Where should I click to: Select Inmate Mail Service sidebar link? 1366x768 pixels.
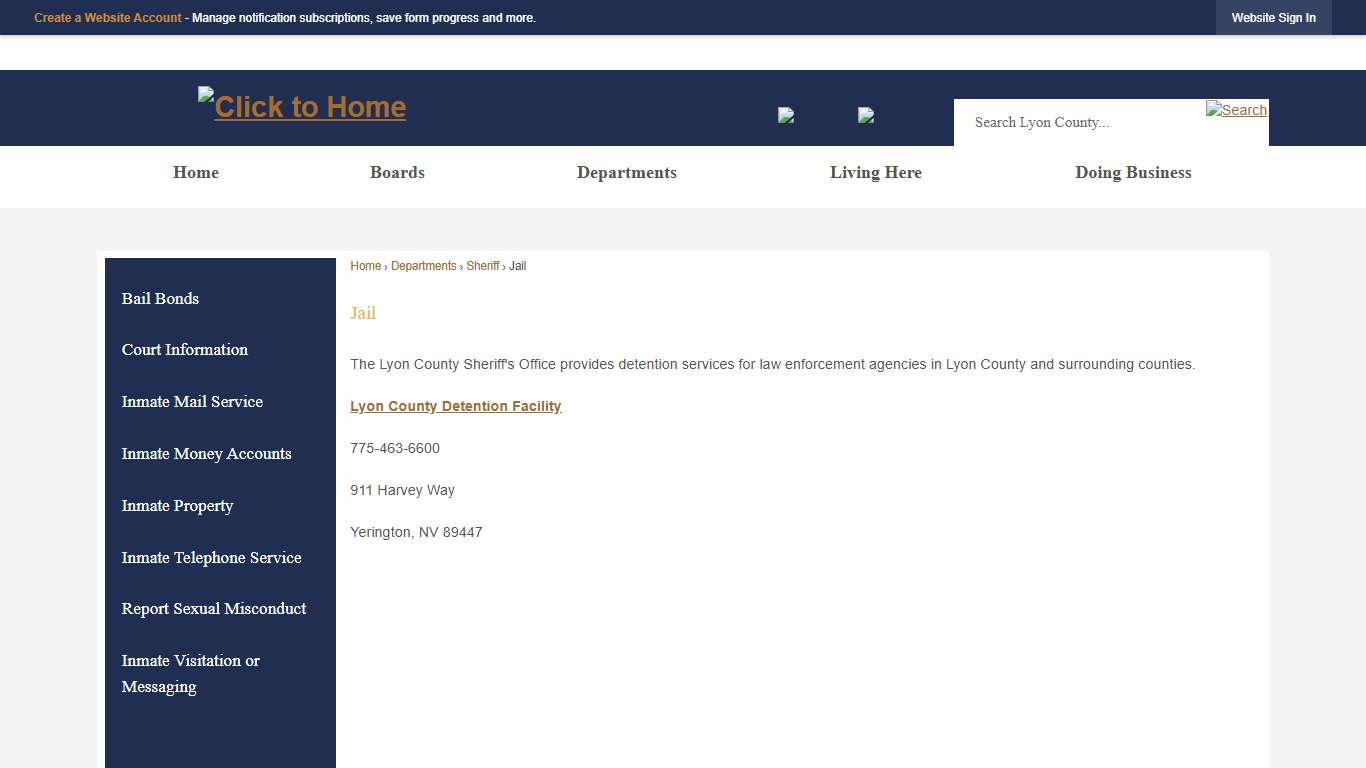192,401
